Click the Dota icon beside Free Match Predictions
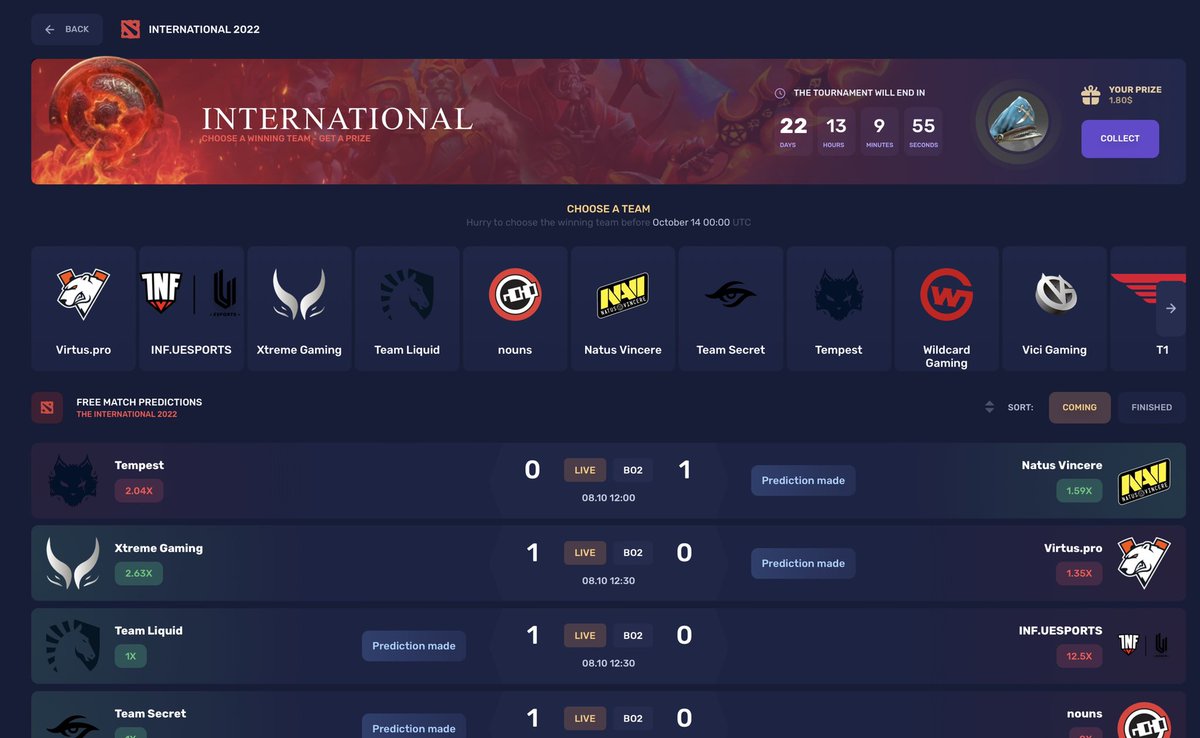This screenshot has width=1200, height=738. [46, 407]
